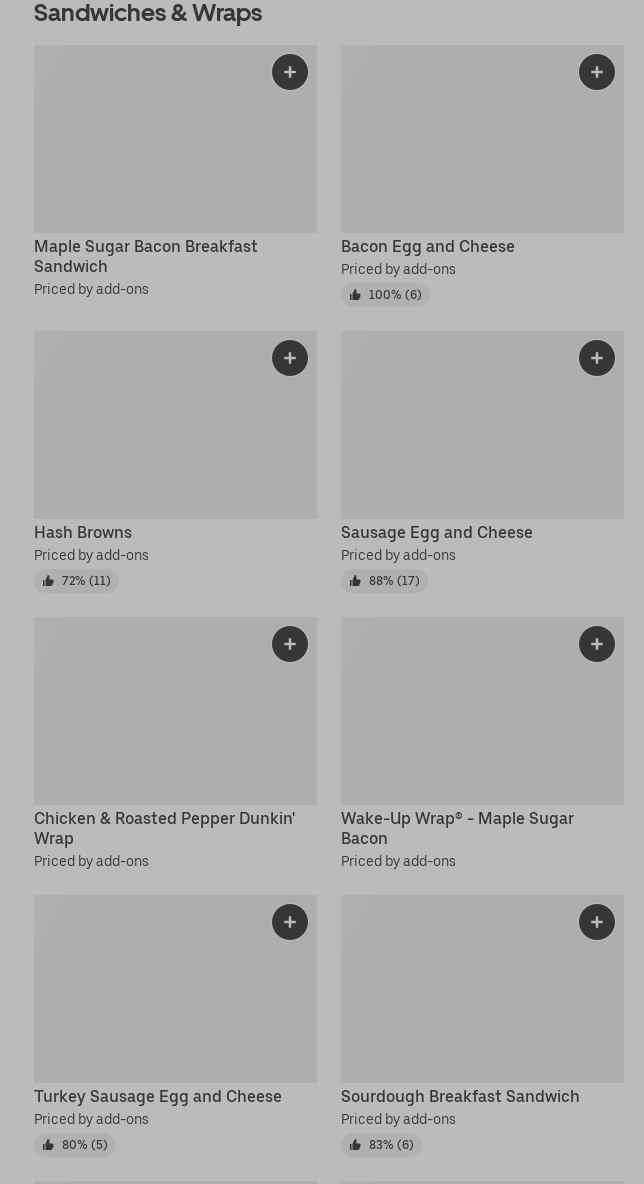Viewport: 644px width, 1184px height.
Task: Add Turkey Sausage Egg and Cheese item
Action: [x=290, y=922]
